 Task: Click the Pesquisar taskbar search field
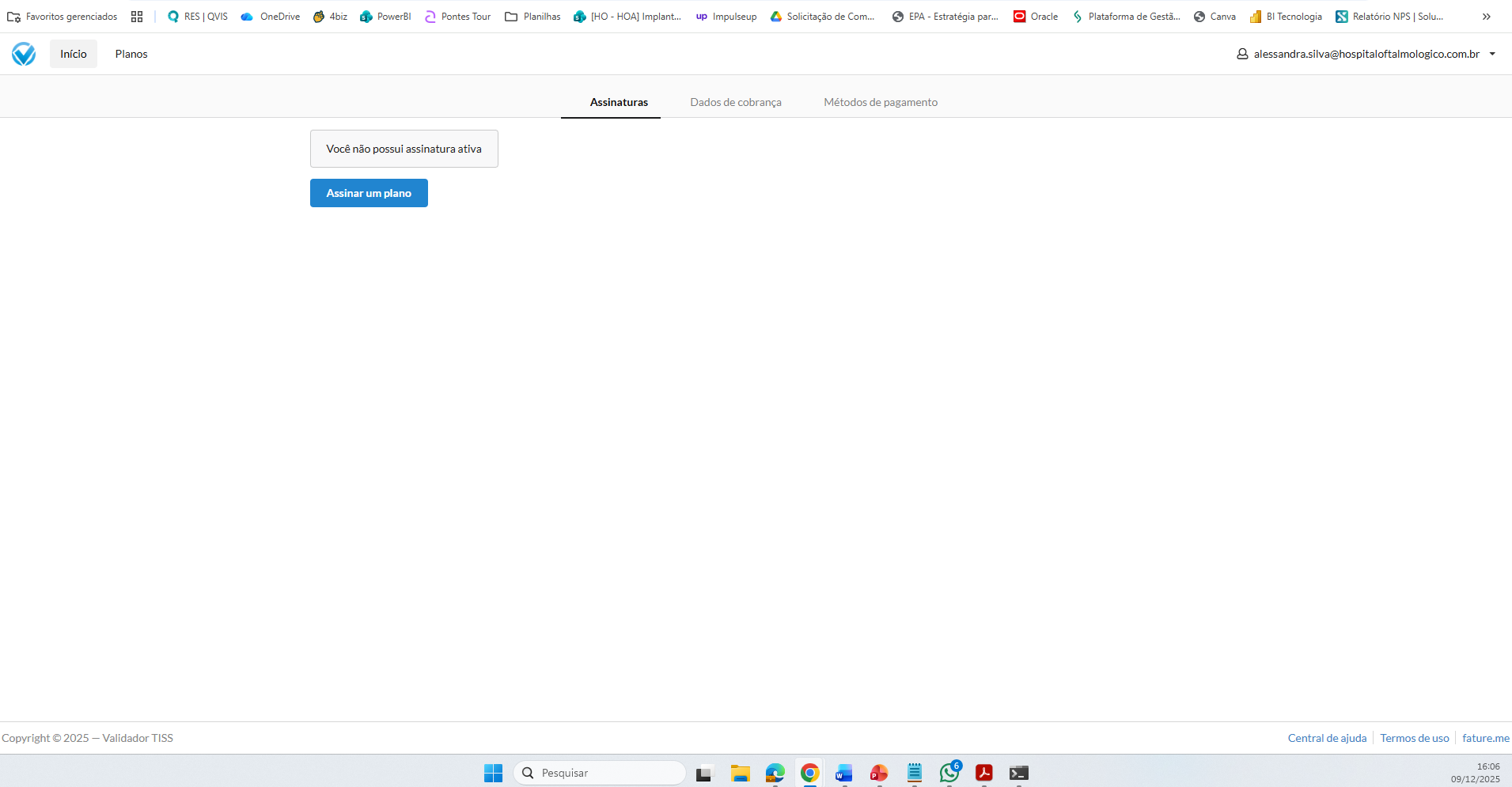(x=600, y=773)
